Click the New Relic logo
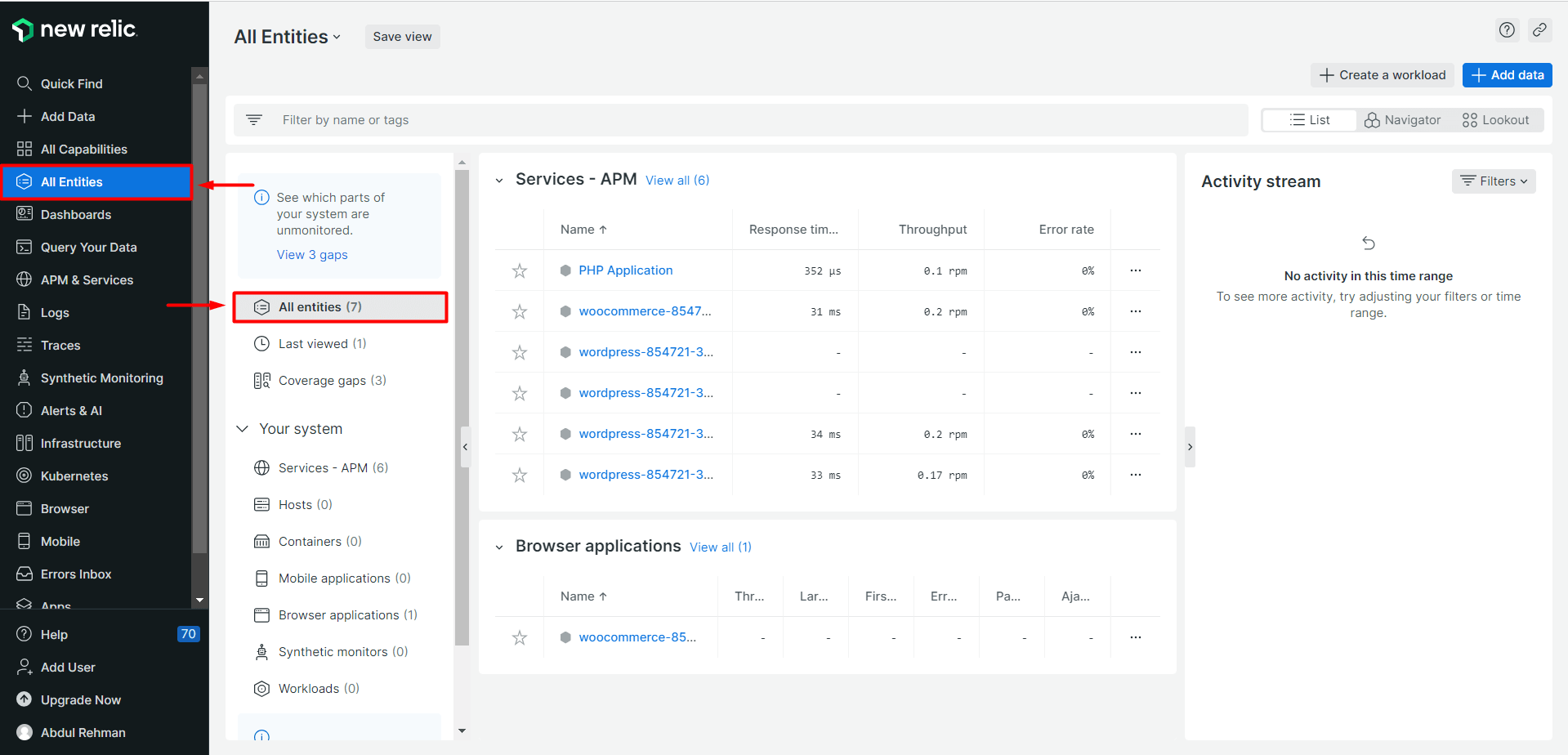Screen dimensions: 1568x755 75,29
